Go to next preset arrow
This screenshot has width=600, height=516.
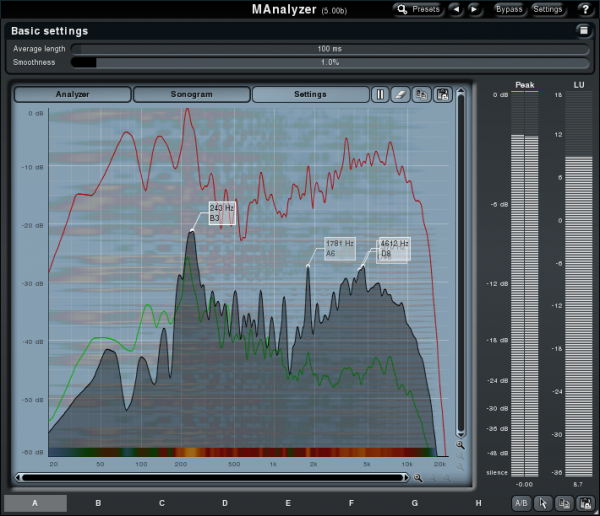point(474,9)
